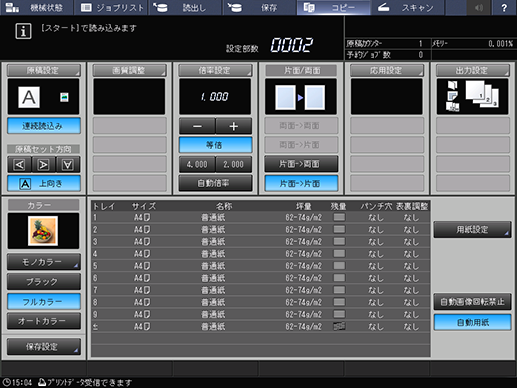The width and height of the screenshot is (517, 388).
Task: Select tray 1 row in paper list
Action: (260, 218)
